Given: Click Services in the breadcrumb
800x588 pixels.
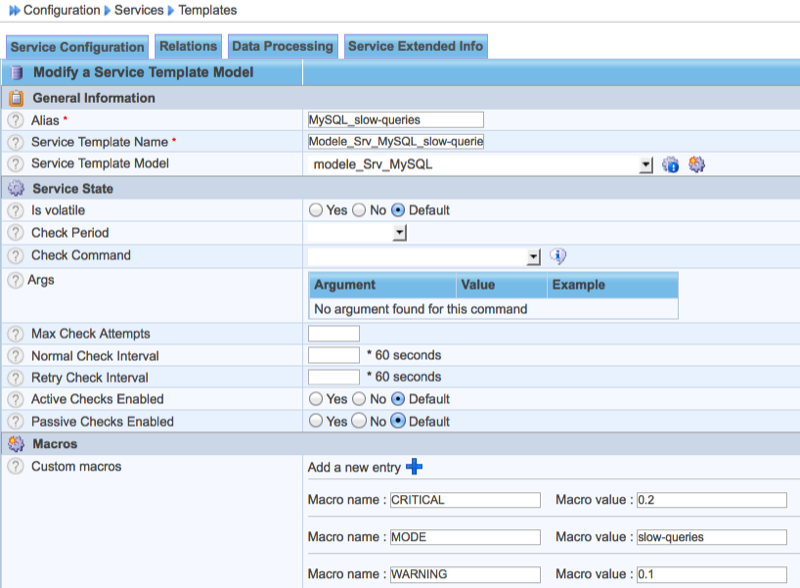Looking at the screenshot, I should tap(140, 10).
